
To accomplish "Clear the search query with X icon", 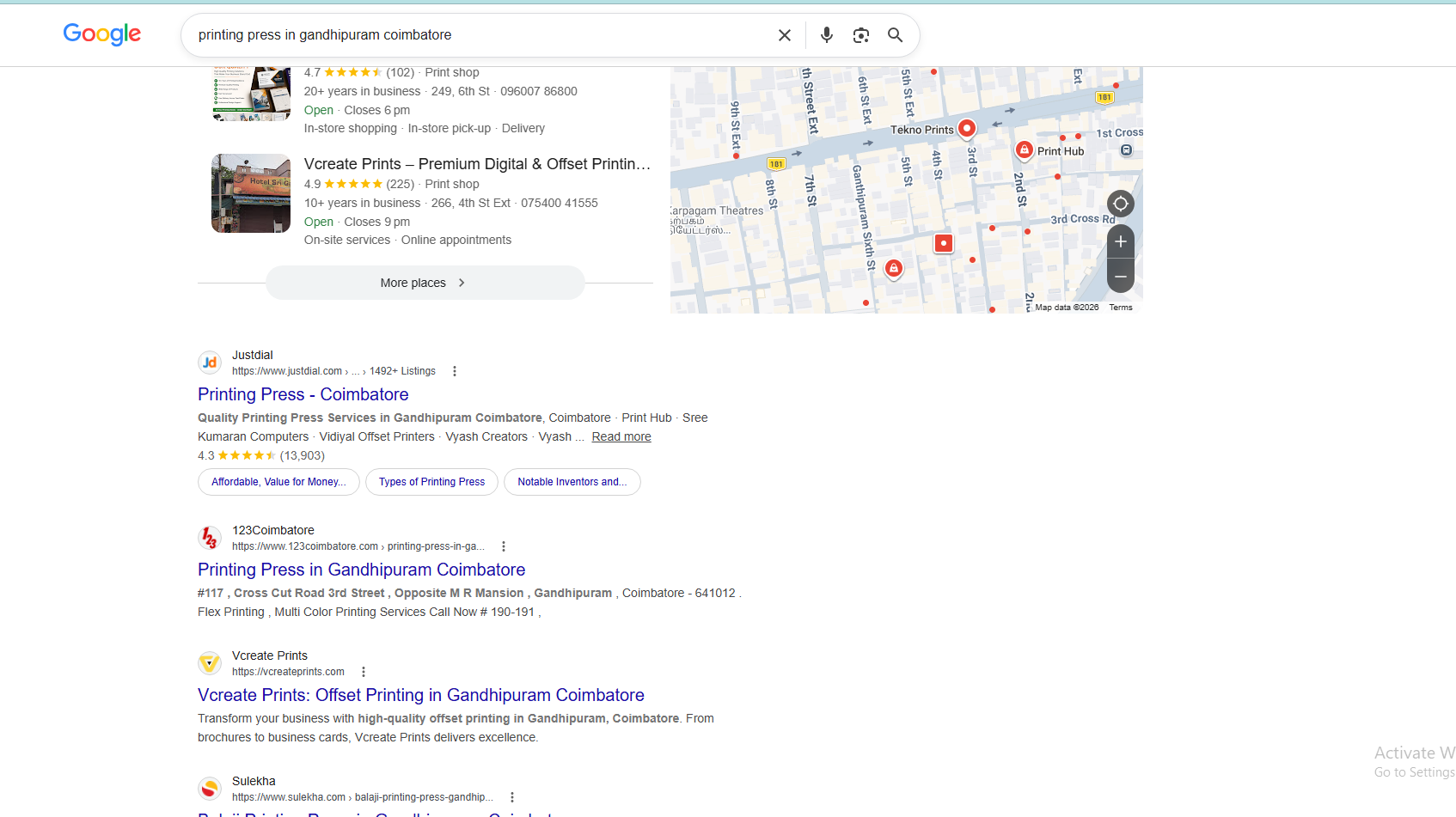I will (785, 35).
